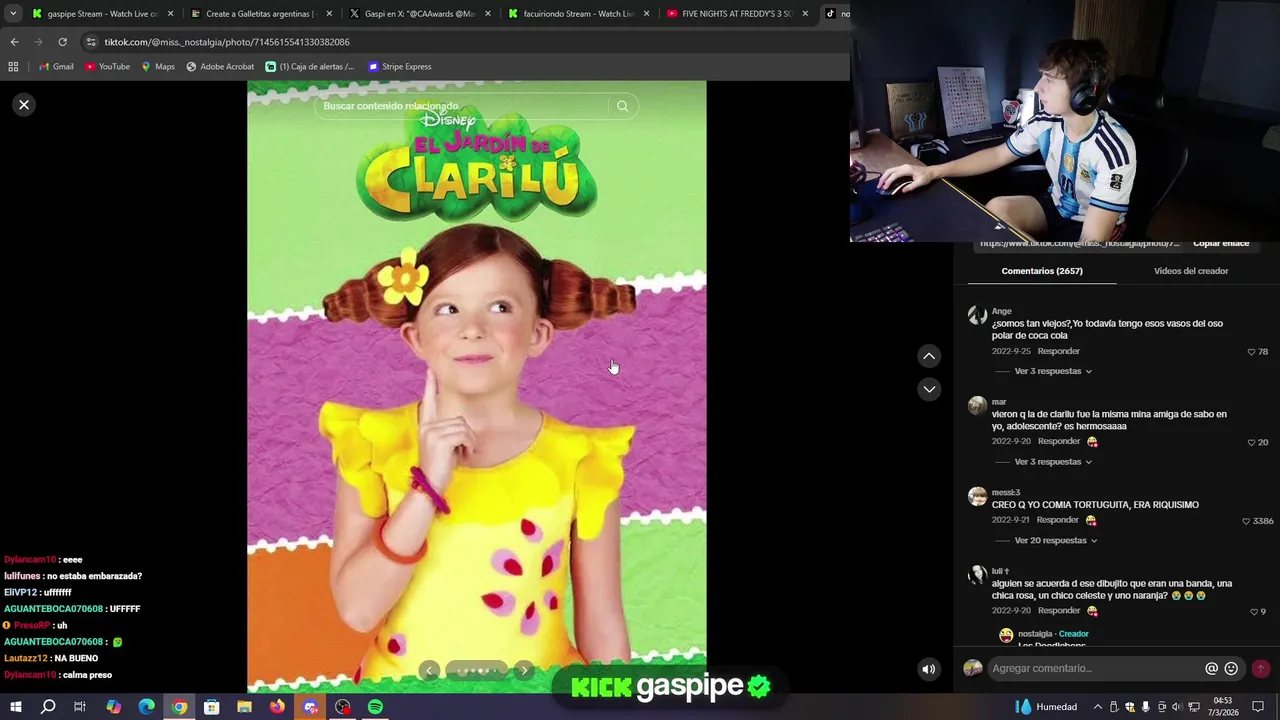Switch to 'facuiriondo Stream' tab

pyautogui.click(x=578, y=14)
